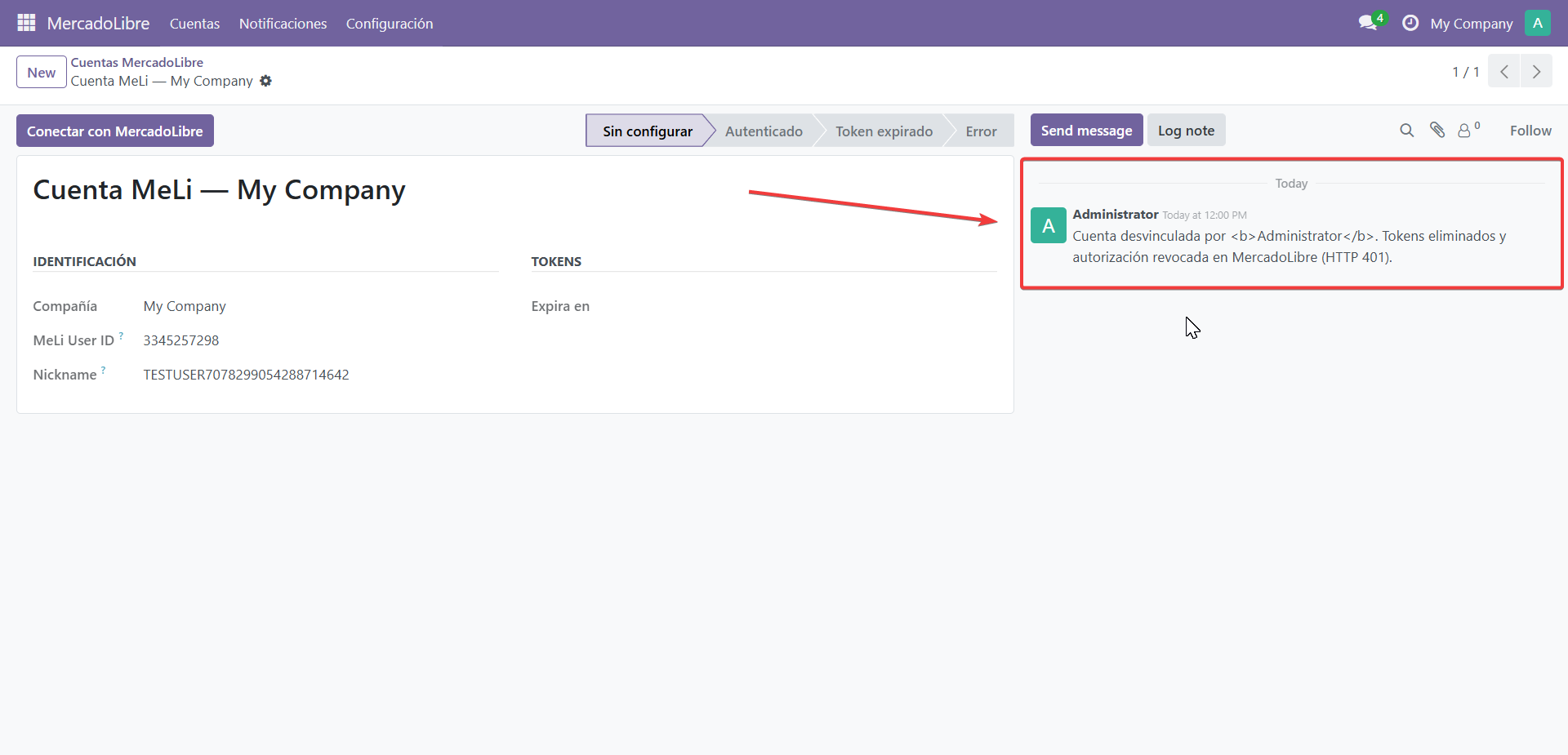The height and width of the screenshot is (755, 1568).
Task: Click the Administrator author name in chatter
Action: coord(1115,214)
